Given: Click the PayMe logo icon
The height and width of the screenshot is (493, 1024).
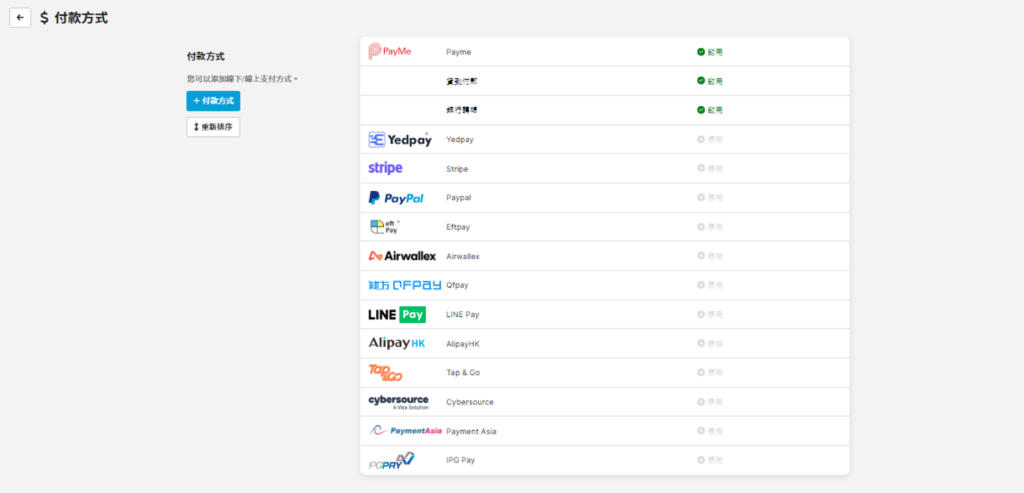Looking at the screenshot, I should pyautogui.click(x=390, y=51).
